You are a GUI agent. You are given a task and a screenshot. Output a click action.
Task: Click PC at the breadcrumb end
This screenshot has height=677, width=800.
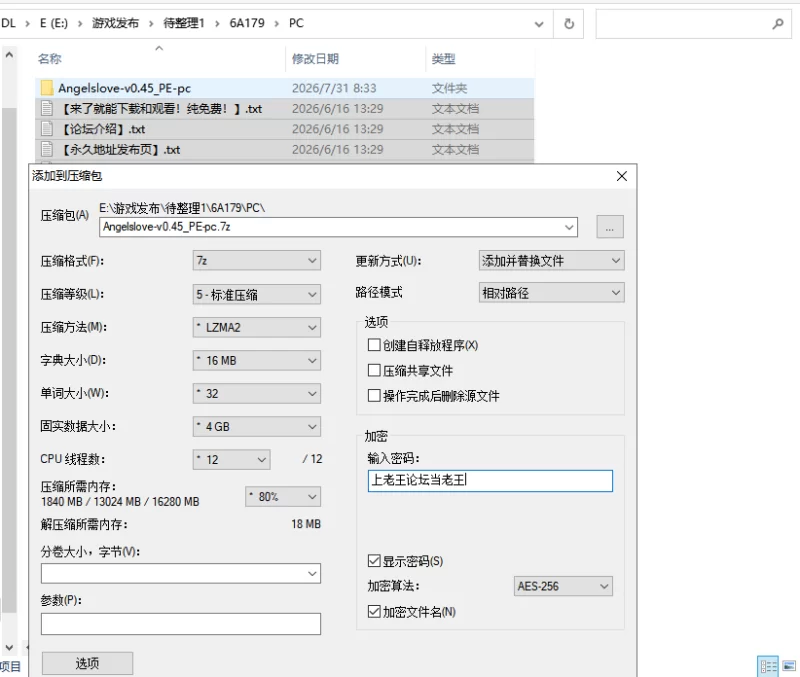[x=296, y=23]
